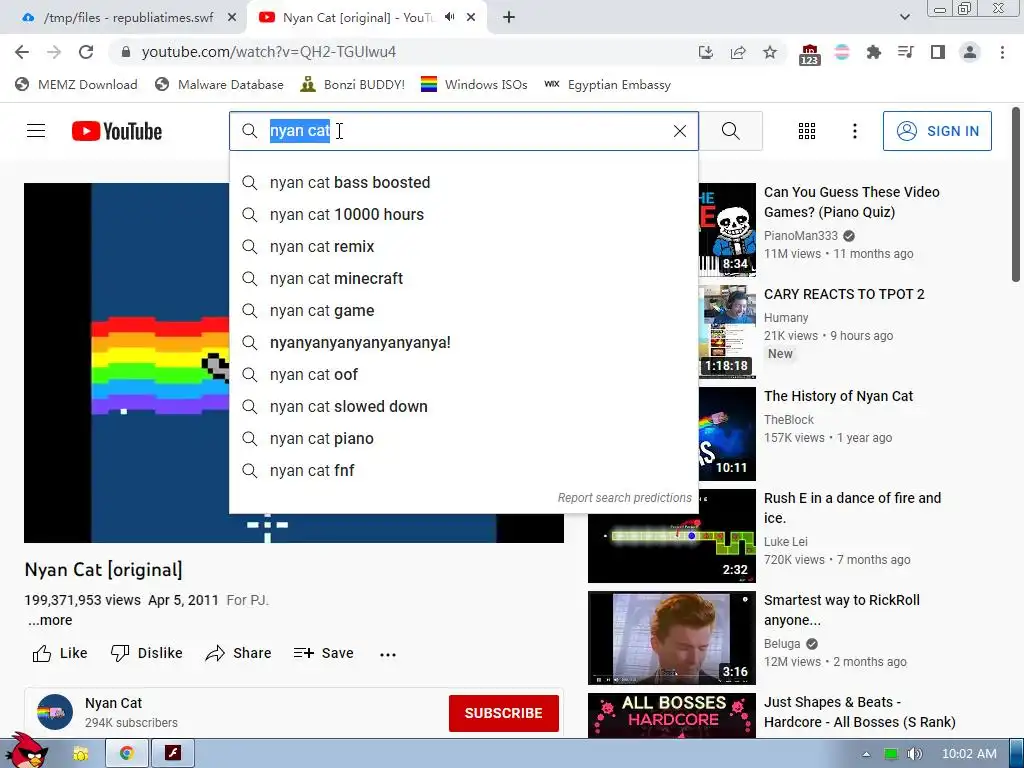1024x768 pixels.
Task: Go back with the browser back arrow
Action: pyautogui.click(x=22, y=52)
